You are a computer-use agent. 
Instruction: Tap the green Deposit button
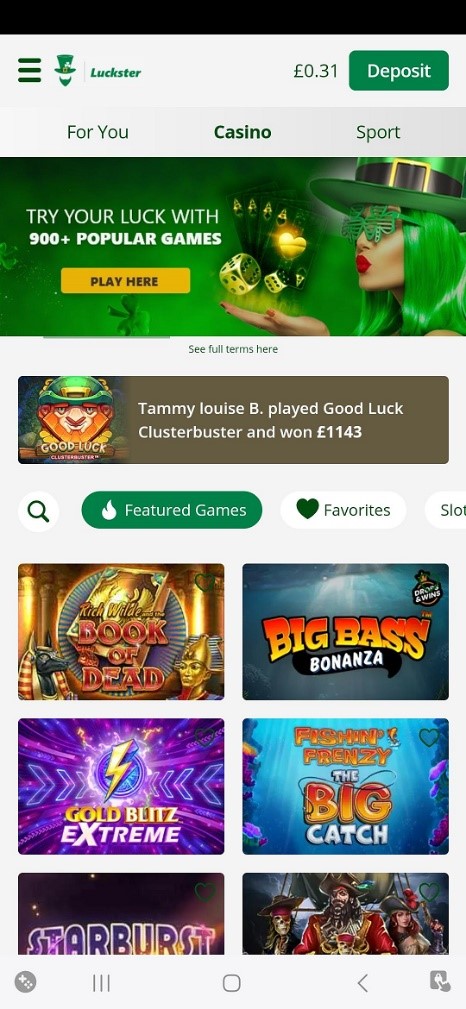[x=398, y=70]
